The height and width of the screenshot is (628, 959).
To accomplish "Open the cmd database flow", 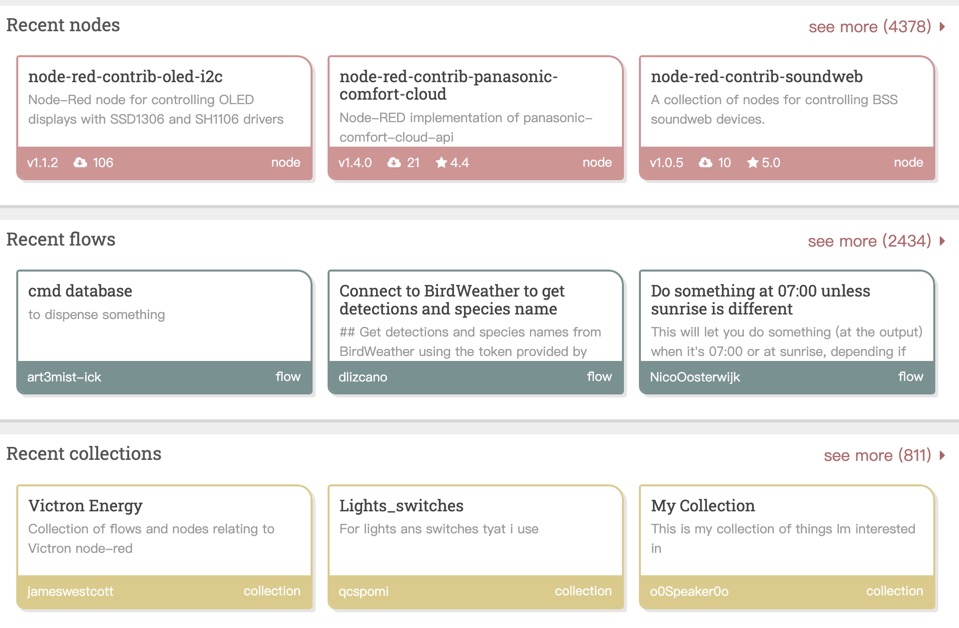I will tap(80, 291).
